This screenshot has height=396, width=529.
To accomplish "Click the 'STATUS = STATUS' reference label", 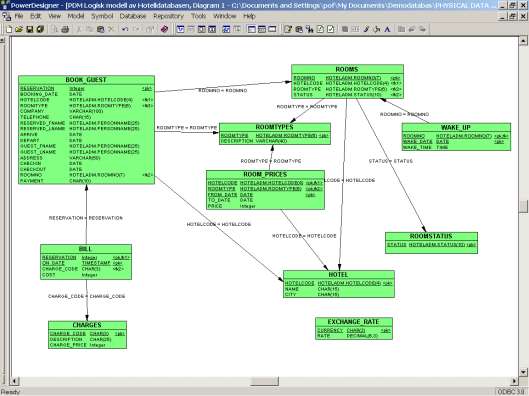I will click(391, 161).
